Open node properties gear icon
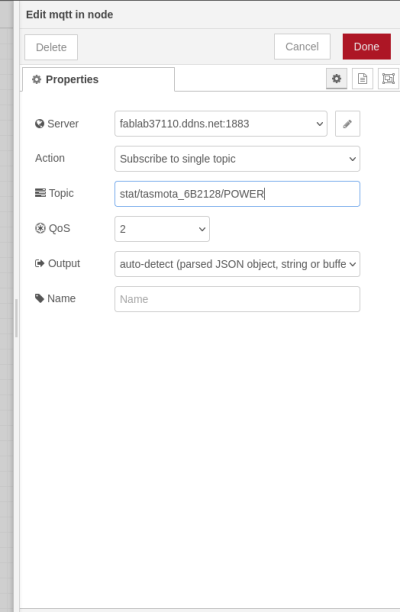 click(x=336, y=78)
